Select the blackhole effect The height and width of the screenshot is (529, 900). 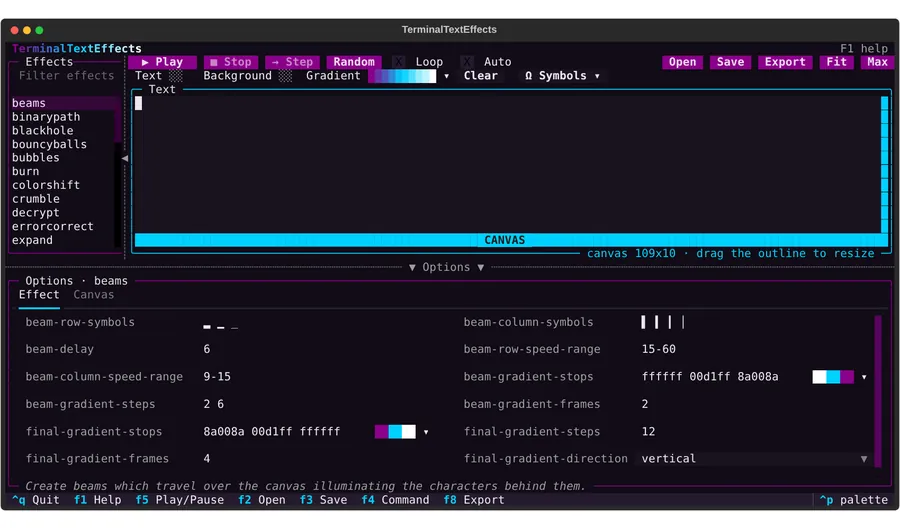[x=63, y=131]
